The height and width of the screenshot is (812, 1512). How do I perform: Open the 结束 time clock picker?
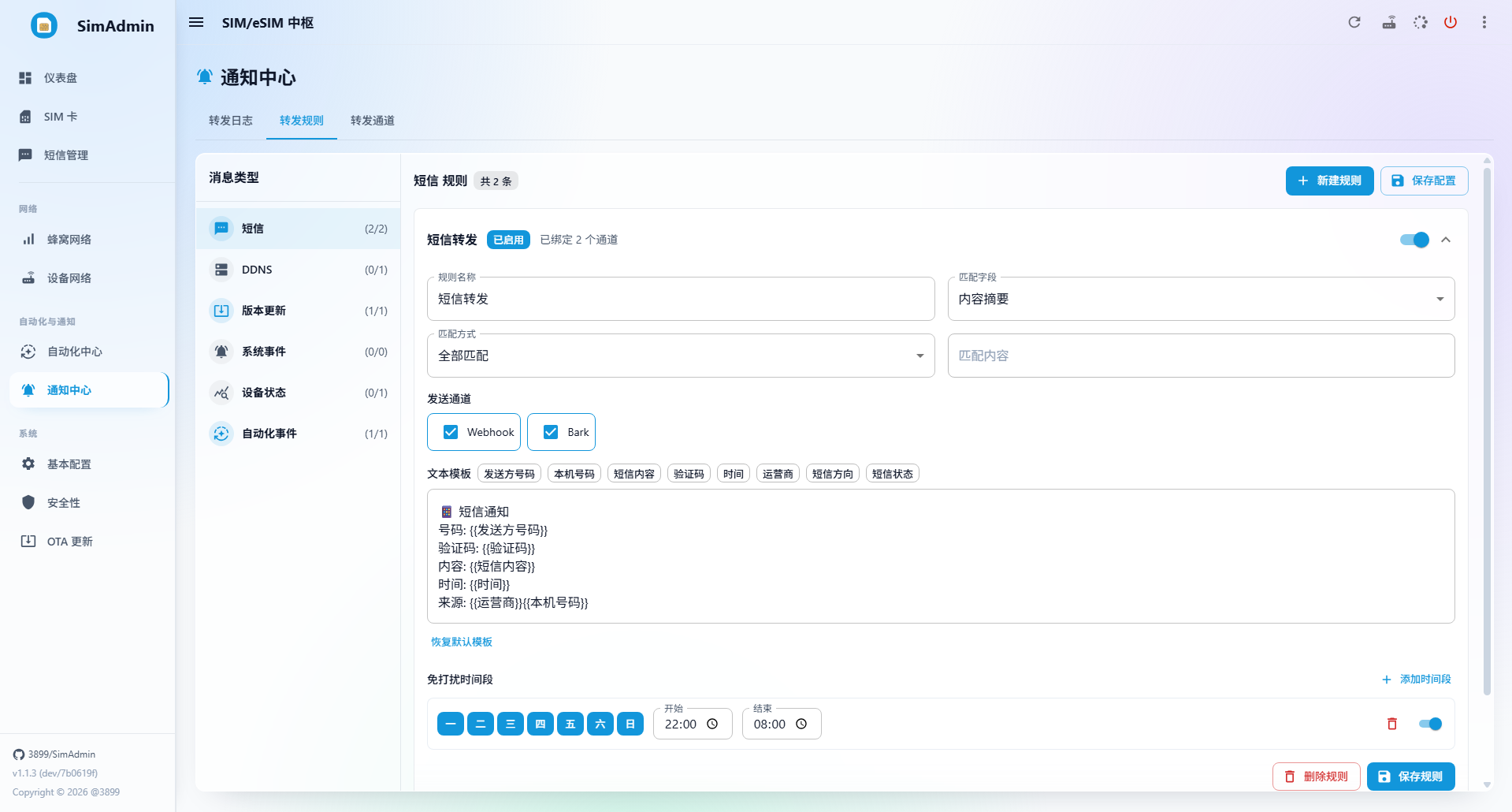(801, 724)
